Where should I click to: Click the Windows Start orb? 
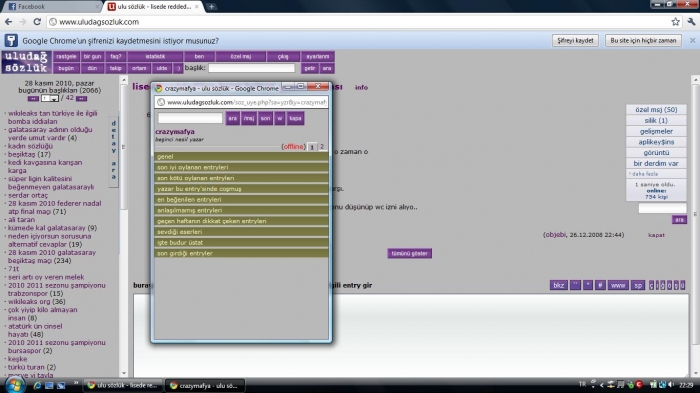pyautogui.click(x=15, y=385)
